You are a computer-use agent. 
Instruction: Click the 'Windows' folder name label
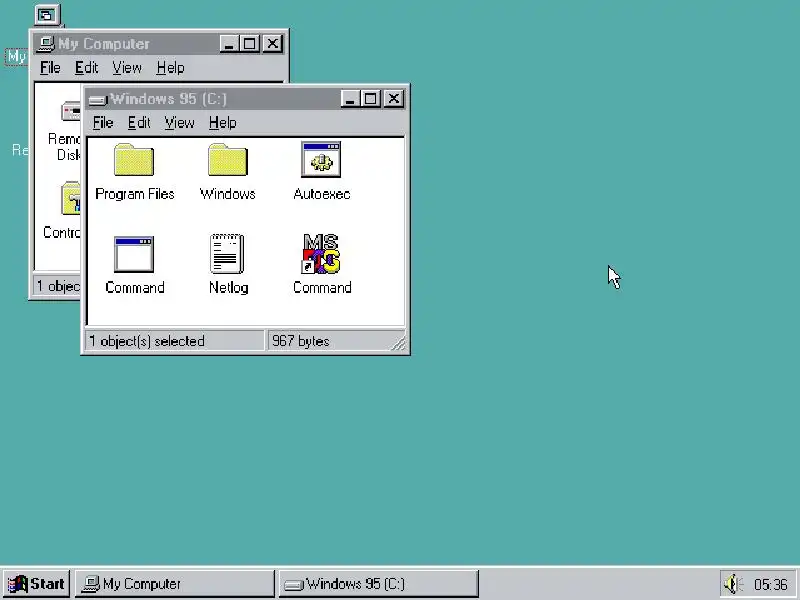[228, 194]
